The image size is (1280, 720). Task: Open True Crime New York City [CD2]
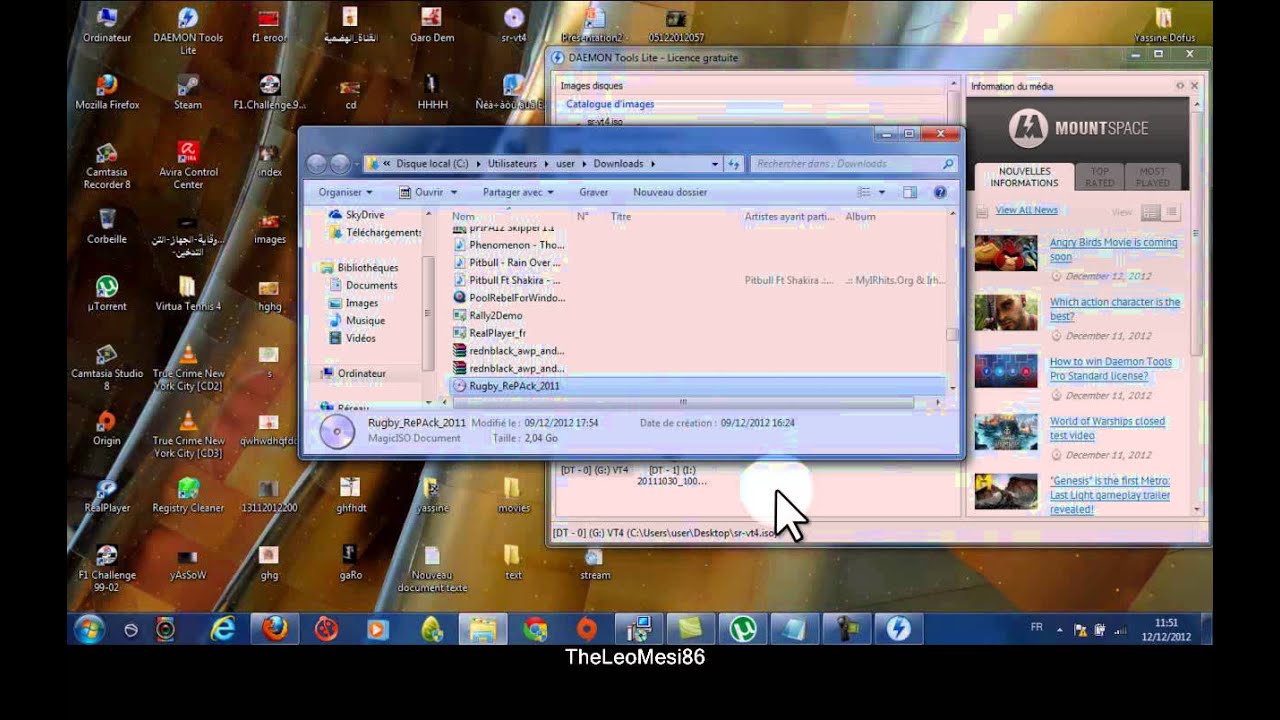(x=188, y=367)
